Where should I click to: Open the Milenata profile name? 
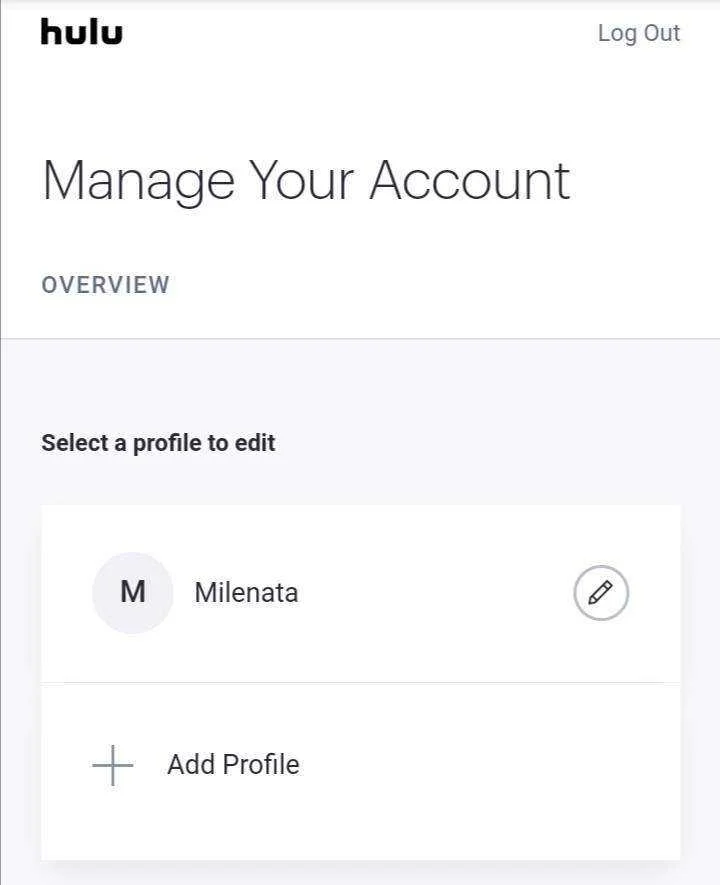coord(246,593)
